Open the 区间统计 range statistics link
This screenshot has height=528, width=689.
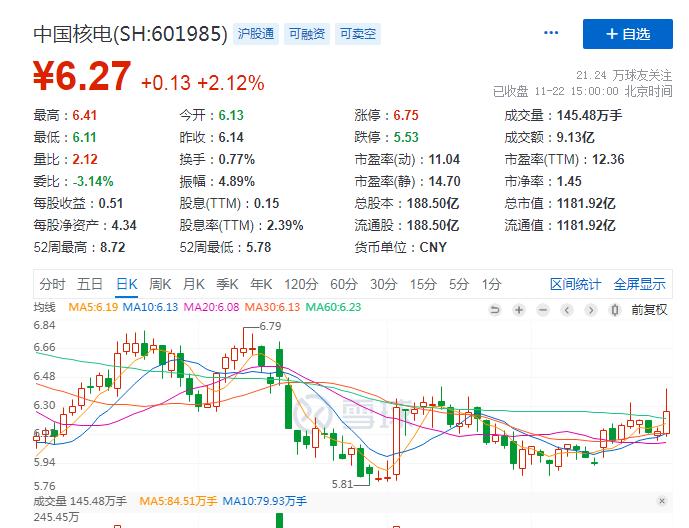coord(575,284)
